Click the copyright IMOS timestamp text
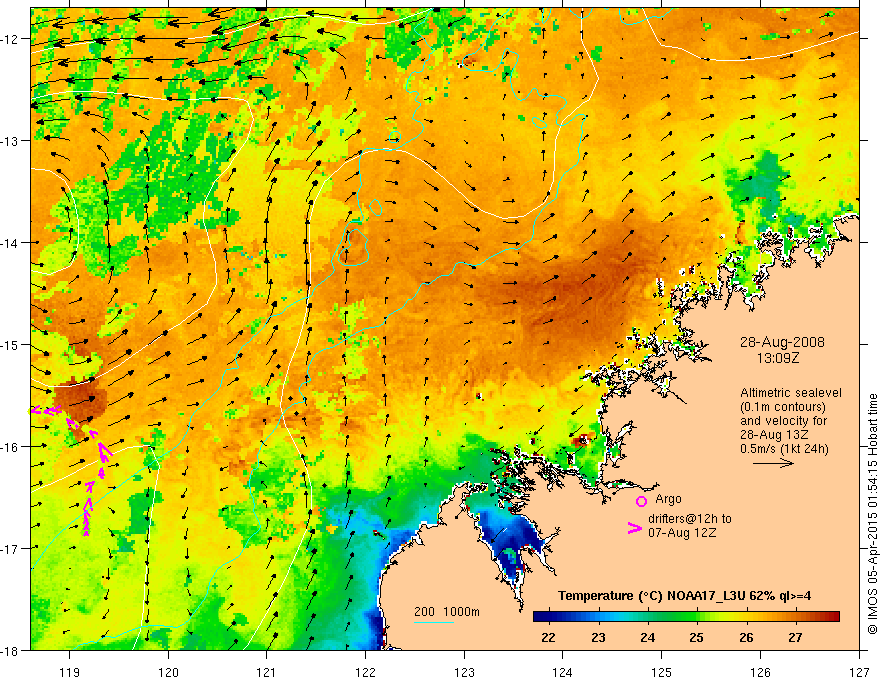Viewport: 880px width, 680px height. click(x=872, y=514)
